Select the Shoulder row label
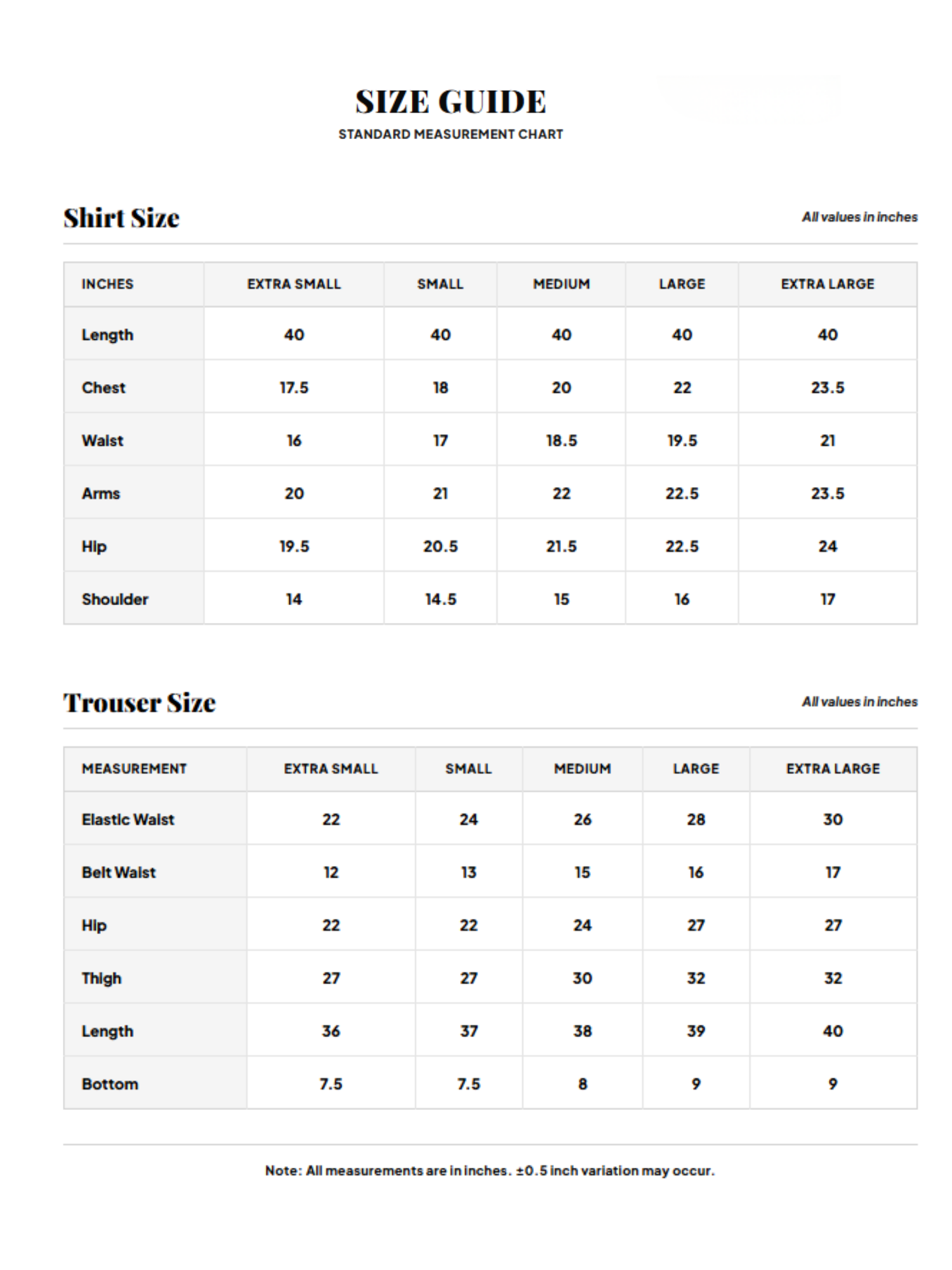 [x=115, y=599]
